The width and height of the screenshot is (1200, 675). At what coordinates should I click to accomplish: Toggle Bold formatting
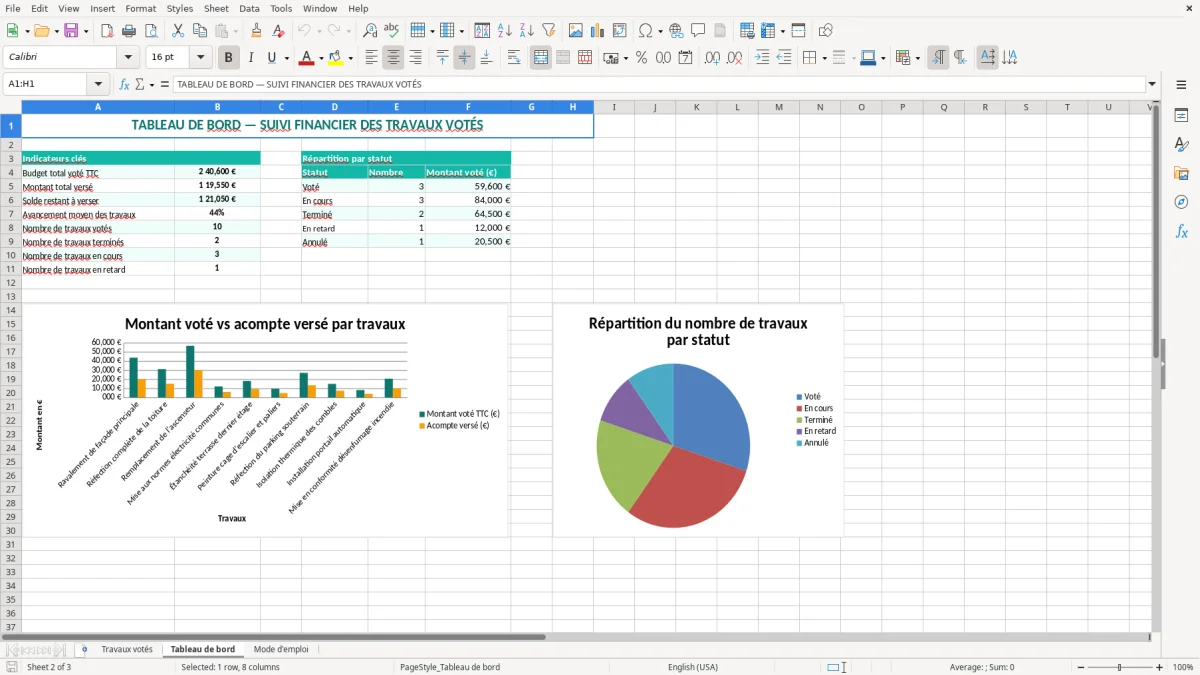[228, 58]
